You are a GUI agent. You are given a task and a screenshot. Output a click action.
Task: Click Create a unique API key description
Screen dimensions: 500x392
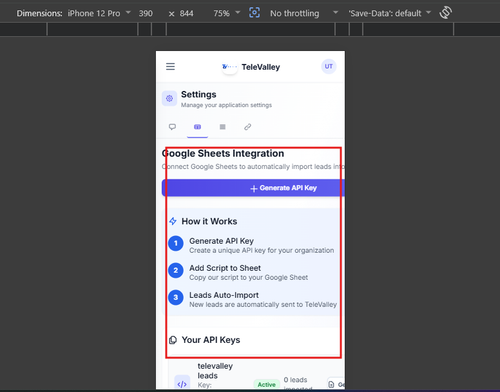tap(262, 250)
